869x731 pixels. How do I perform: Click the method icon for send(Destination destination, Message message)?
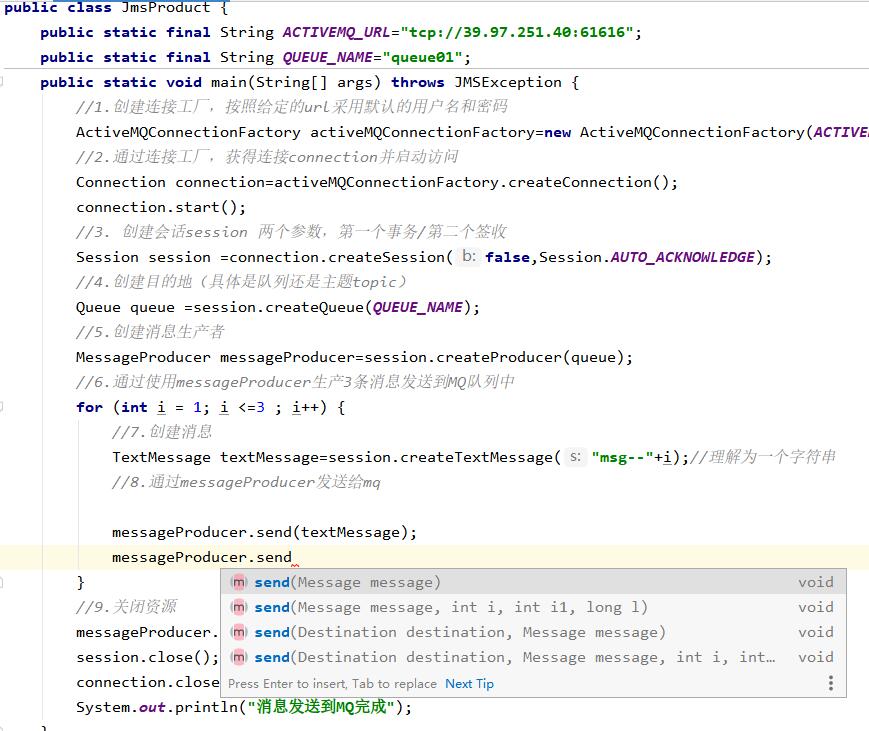[x=238, y=632]
